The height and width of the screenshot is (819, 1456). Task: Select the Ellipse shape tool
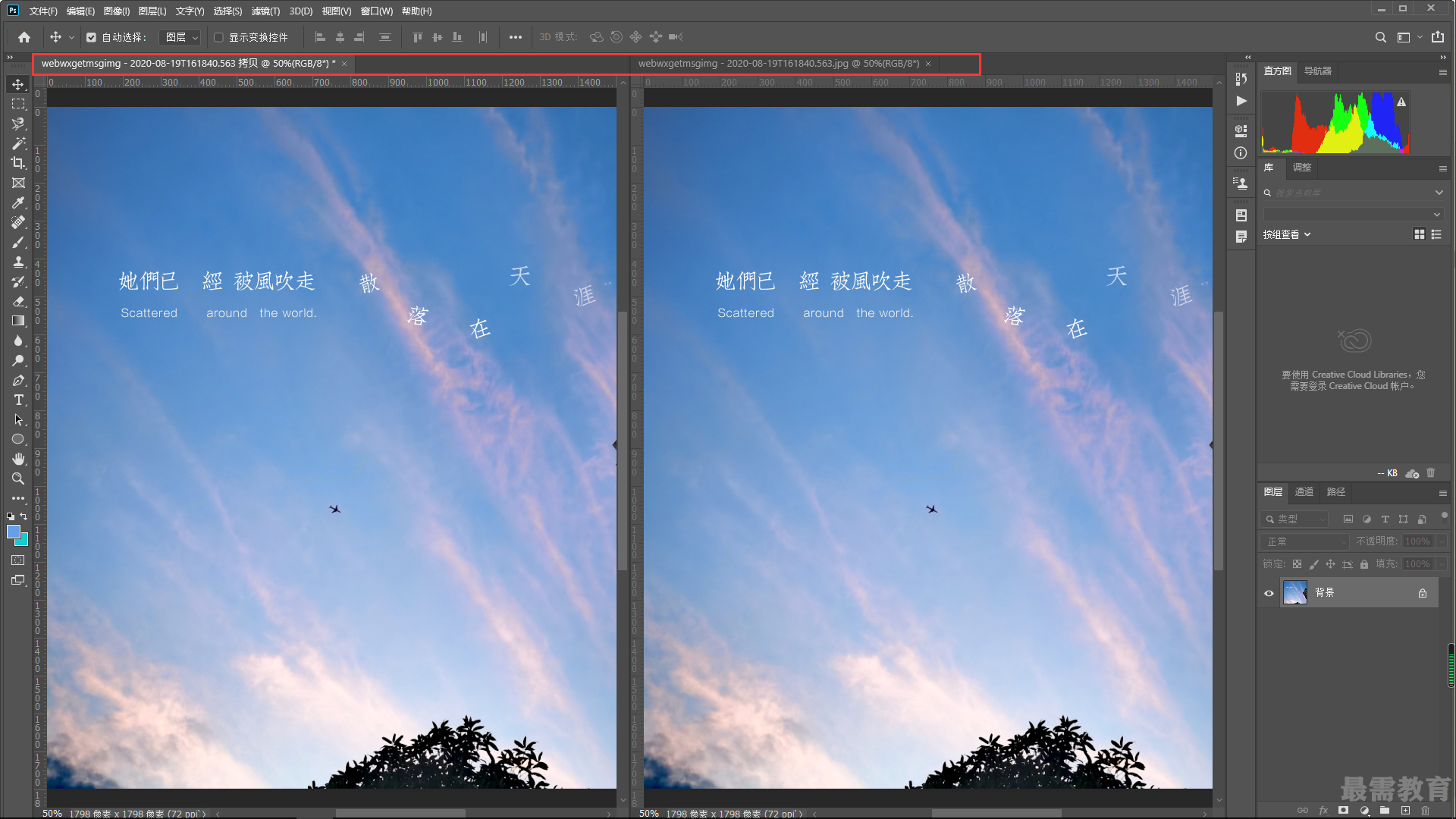click(x=18, y=439)
